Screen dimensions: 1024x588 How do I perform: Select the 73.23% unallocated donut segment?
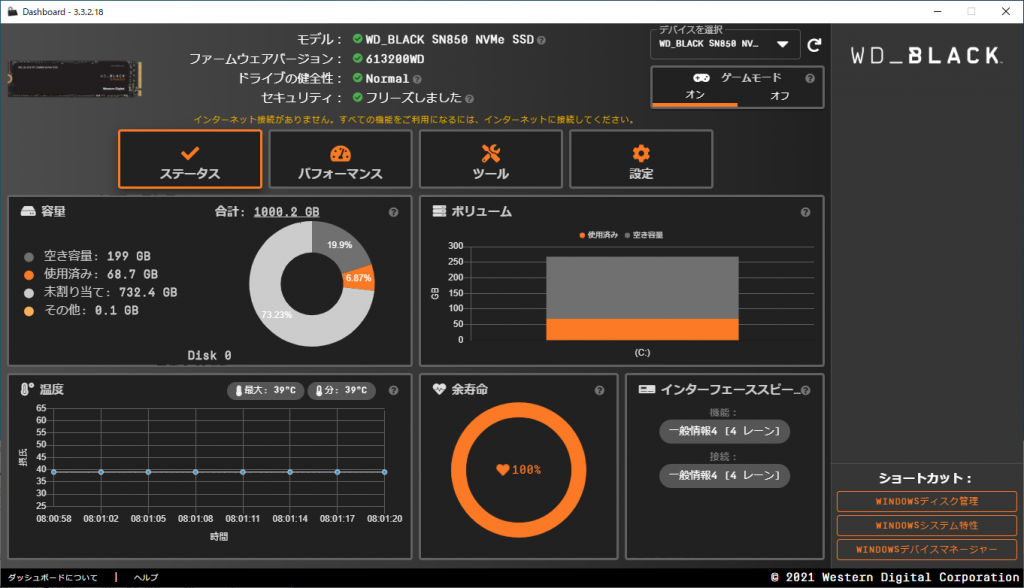click(277, 314)
